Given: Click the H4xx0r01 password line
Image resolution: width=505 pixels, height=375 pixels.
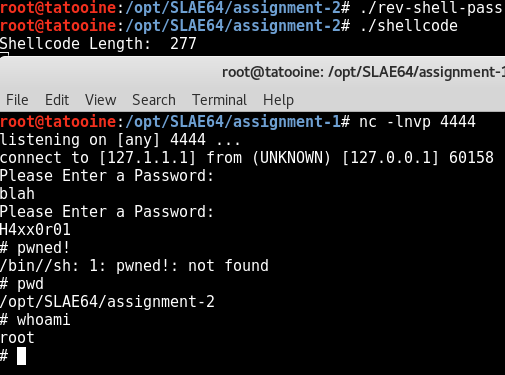Looking at the screenshot, I should pyautogui.click(x=35, y=230).
